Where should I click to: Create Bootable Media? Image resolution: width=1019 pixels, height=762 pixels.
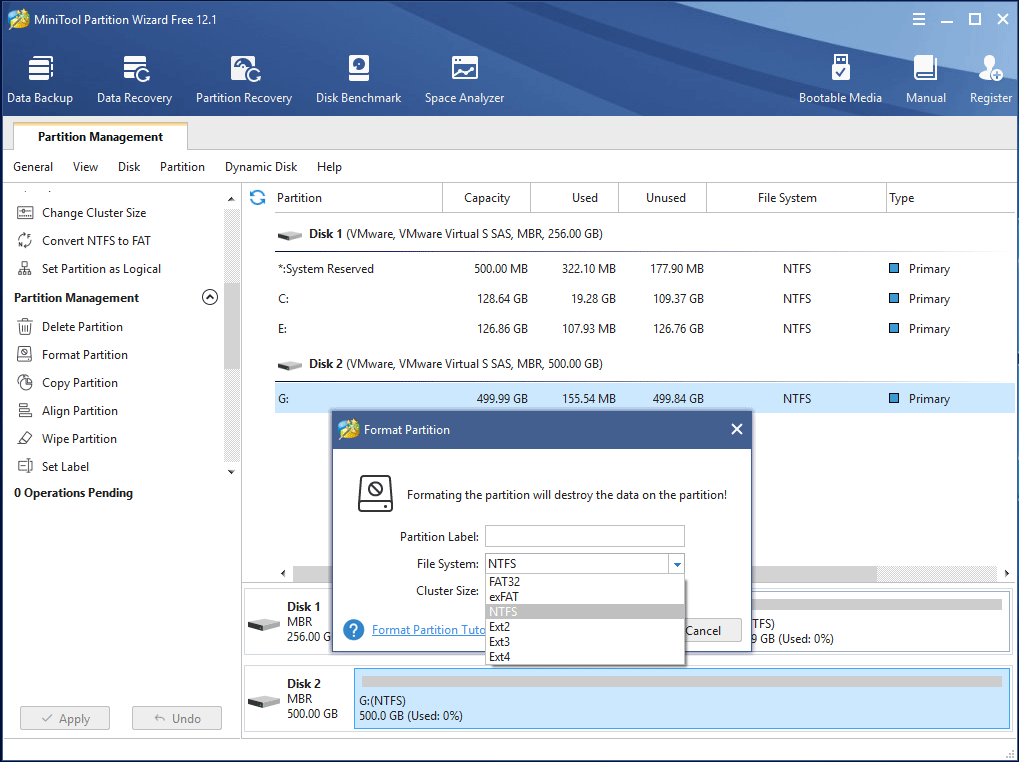point(840,79)
